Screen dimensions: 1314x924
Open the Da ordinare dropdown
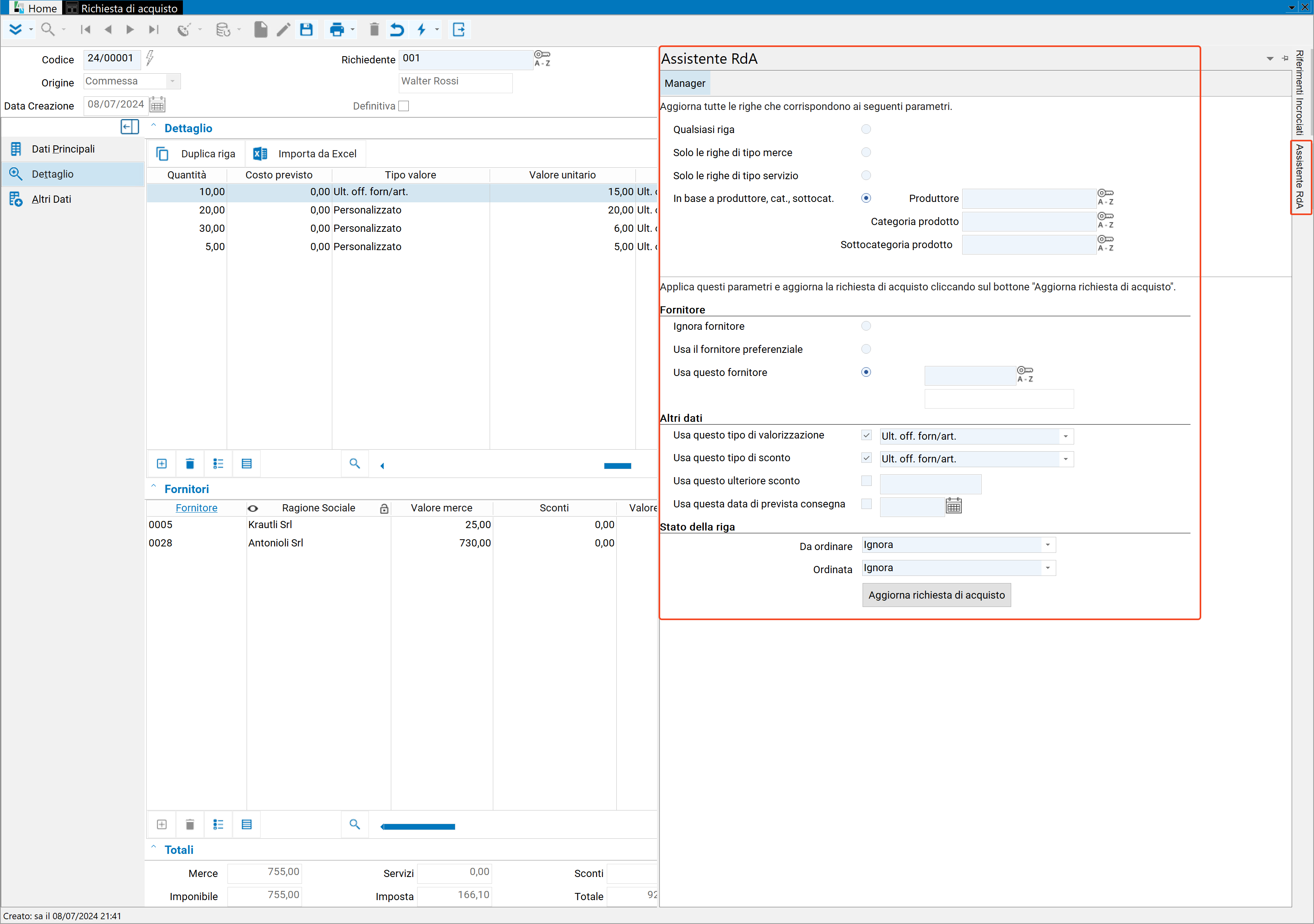tap(1048, 545)
